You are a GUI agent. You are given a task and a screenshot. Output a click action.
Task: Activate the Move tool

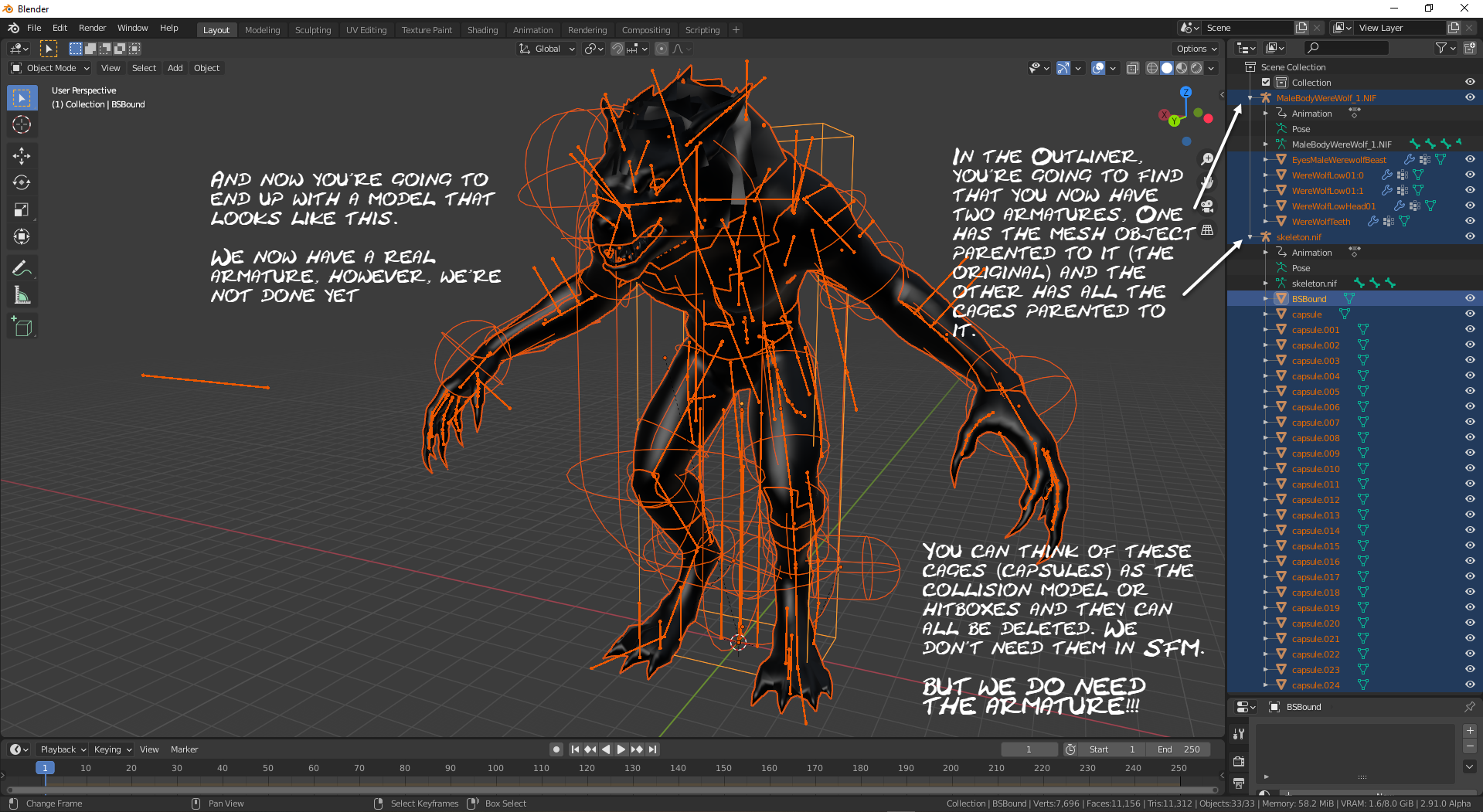pyautogui.click(x=22, y=156)
